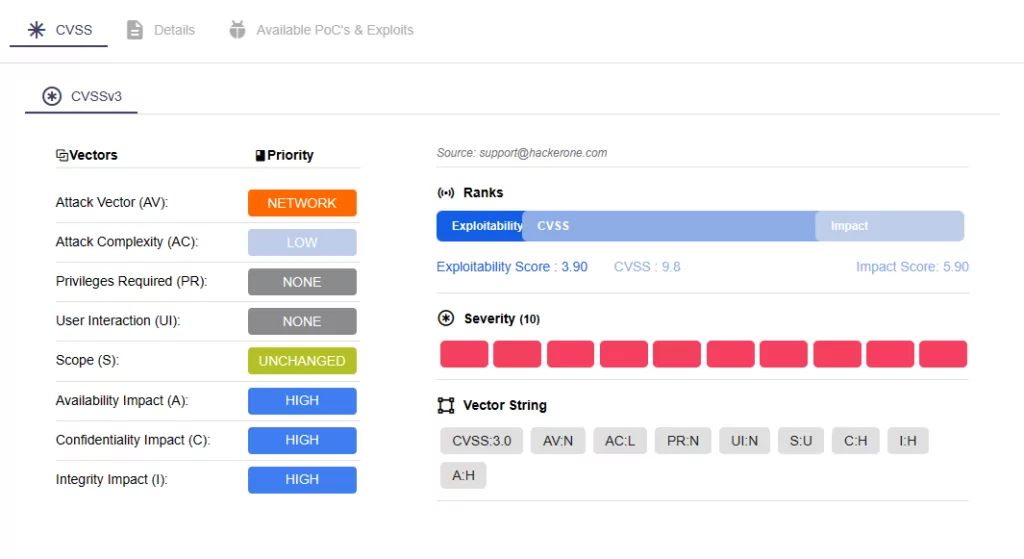Image resolution: width=1024 pixels, height=559 pixels.
Task: Click the Ranks heading
Action: (x=483, y=193)
